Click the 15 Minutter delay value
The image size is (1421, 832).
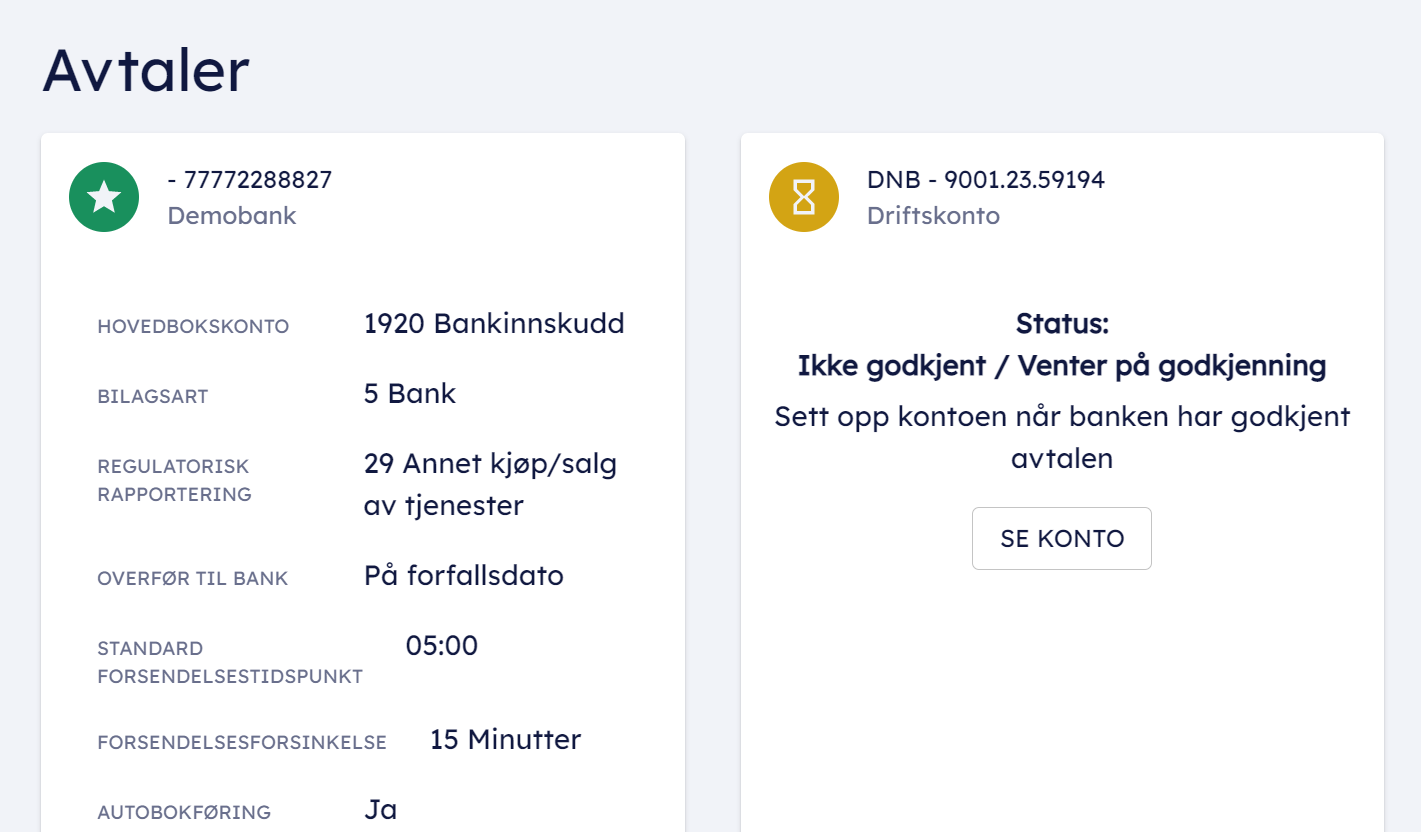pyautogui.click(x=505, y=740)
